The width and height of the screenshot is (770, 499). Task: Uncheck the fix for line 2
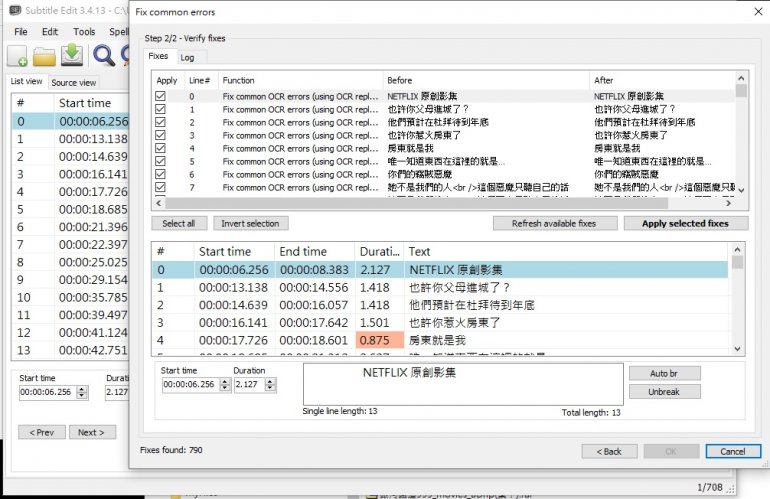coord(160,122)
